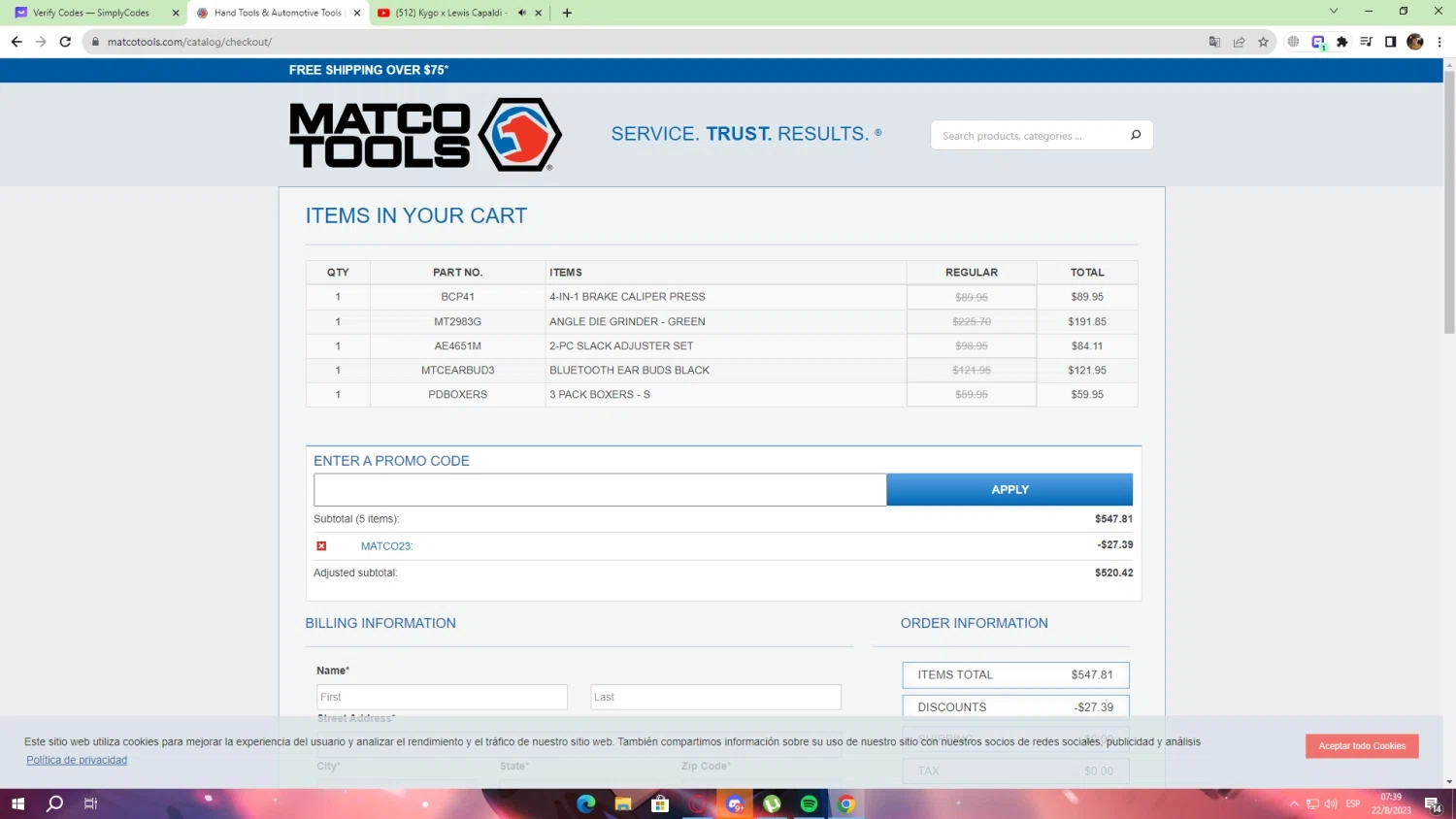Click the Last name field
The image size is (1456, 819).
click(x=715, y=697)
